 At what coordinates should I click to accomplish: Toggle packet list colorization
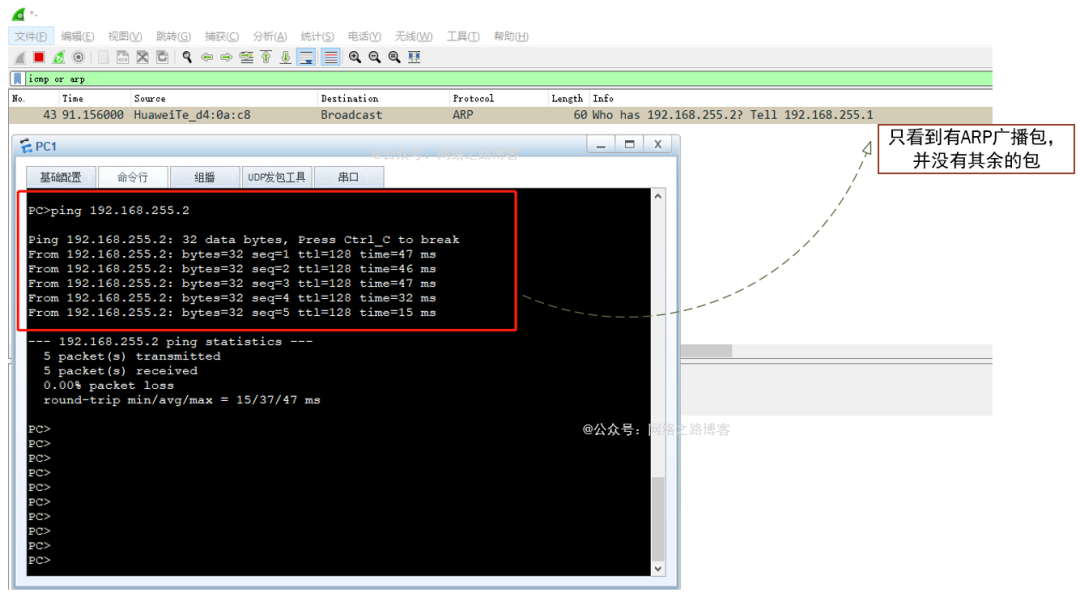coord(331,57)
